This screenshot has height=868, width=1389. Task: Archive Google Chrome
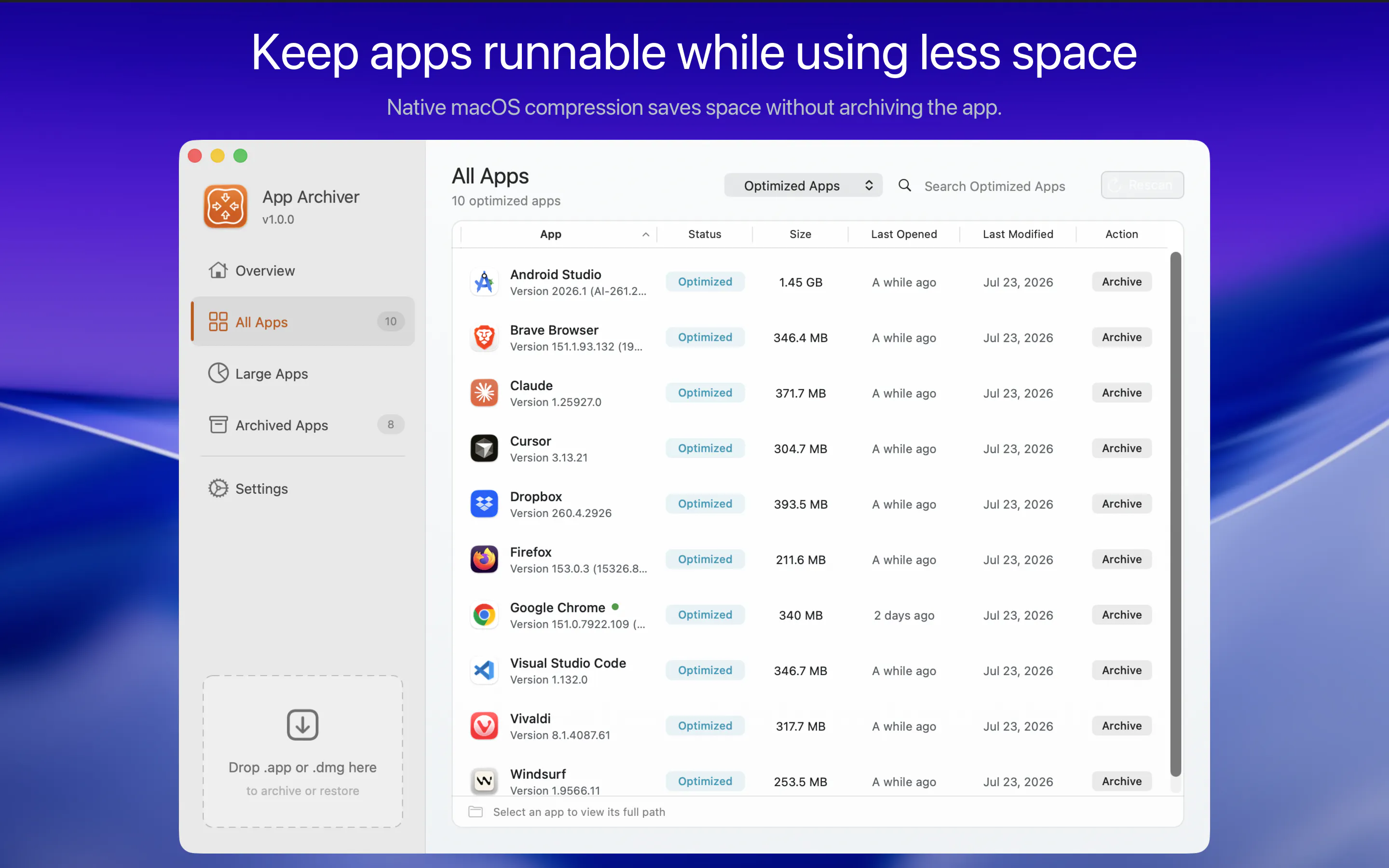point(1121,615)
